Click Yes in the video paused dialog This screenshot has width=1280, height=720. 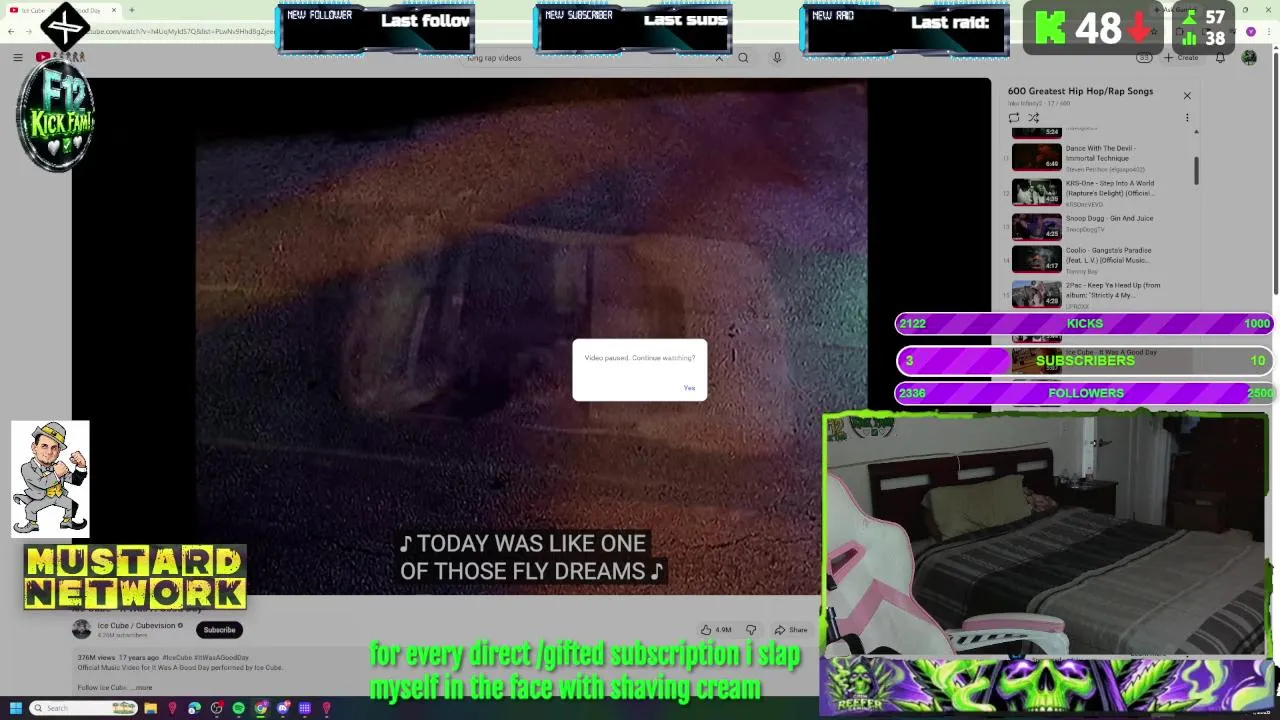point(689,388)
